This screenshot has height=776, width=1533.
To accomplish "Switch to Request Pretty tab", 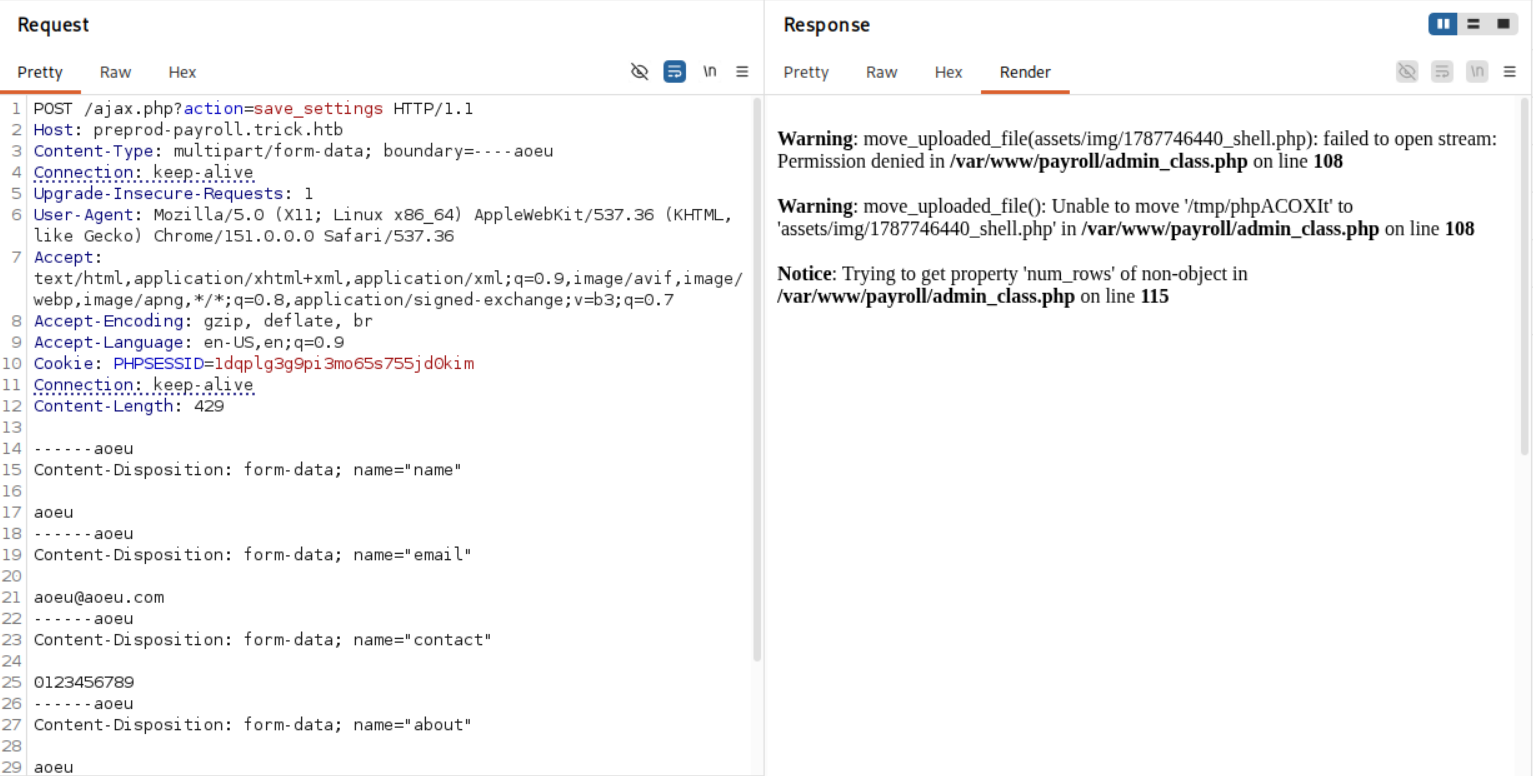I will pos(40,72).
